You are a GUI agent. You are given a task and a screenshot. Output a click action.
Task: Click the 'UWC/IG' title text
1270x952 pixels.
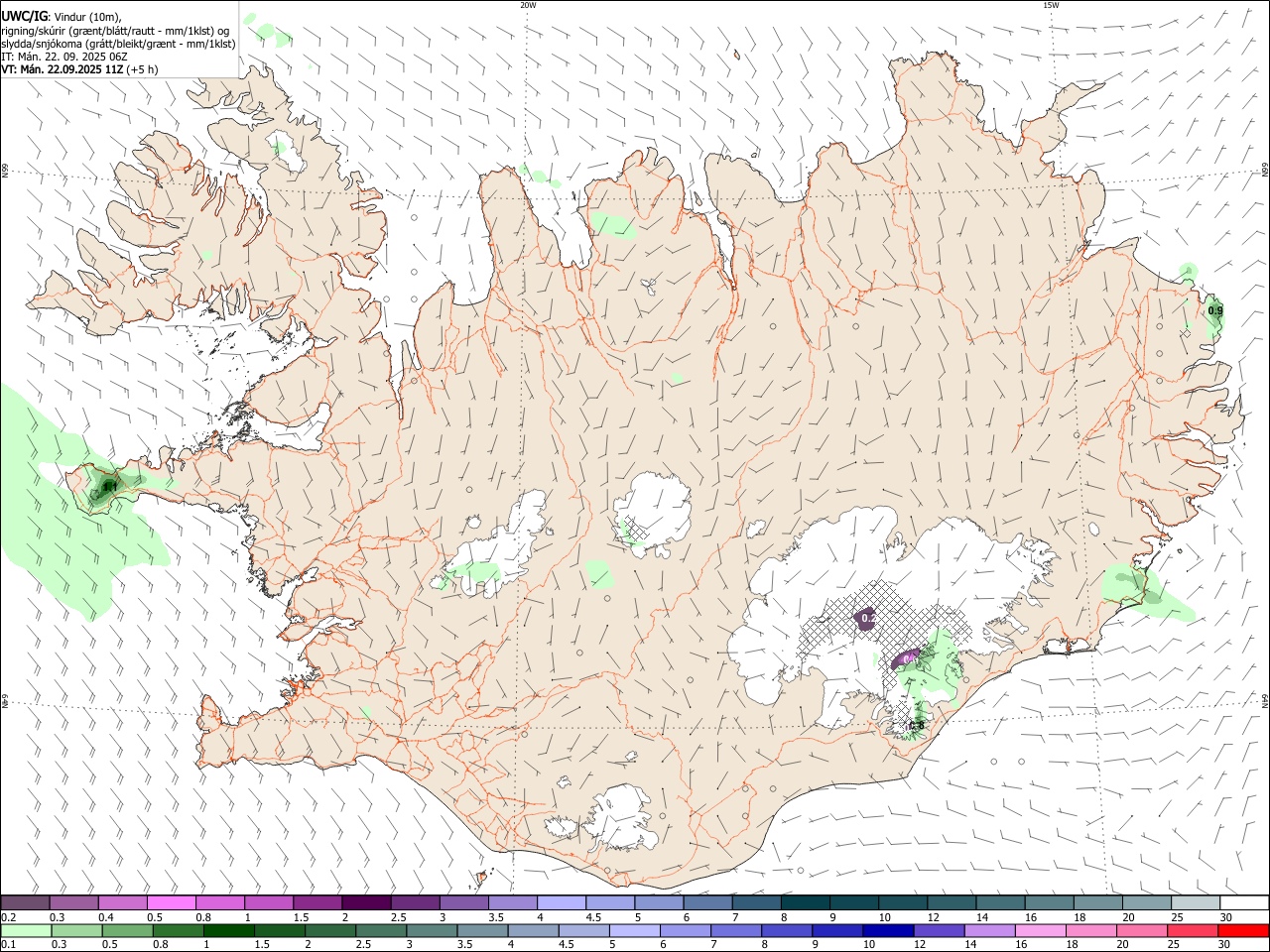pyautogui.click(x=24, y=17)
